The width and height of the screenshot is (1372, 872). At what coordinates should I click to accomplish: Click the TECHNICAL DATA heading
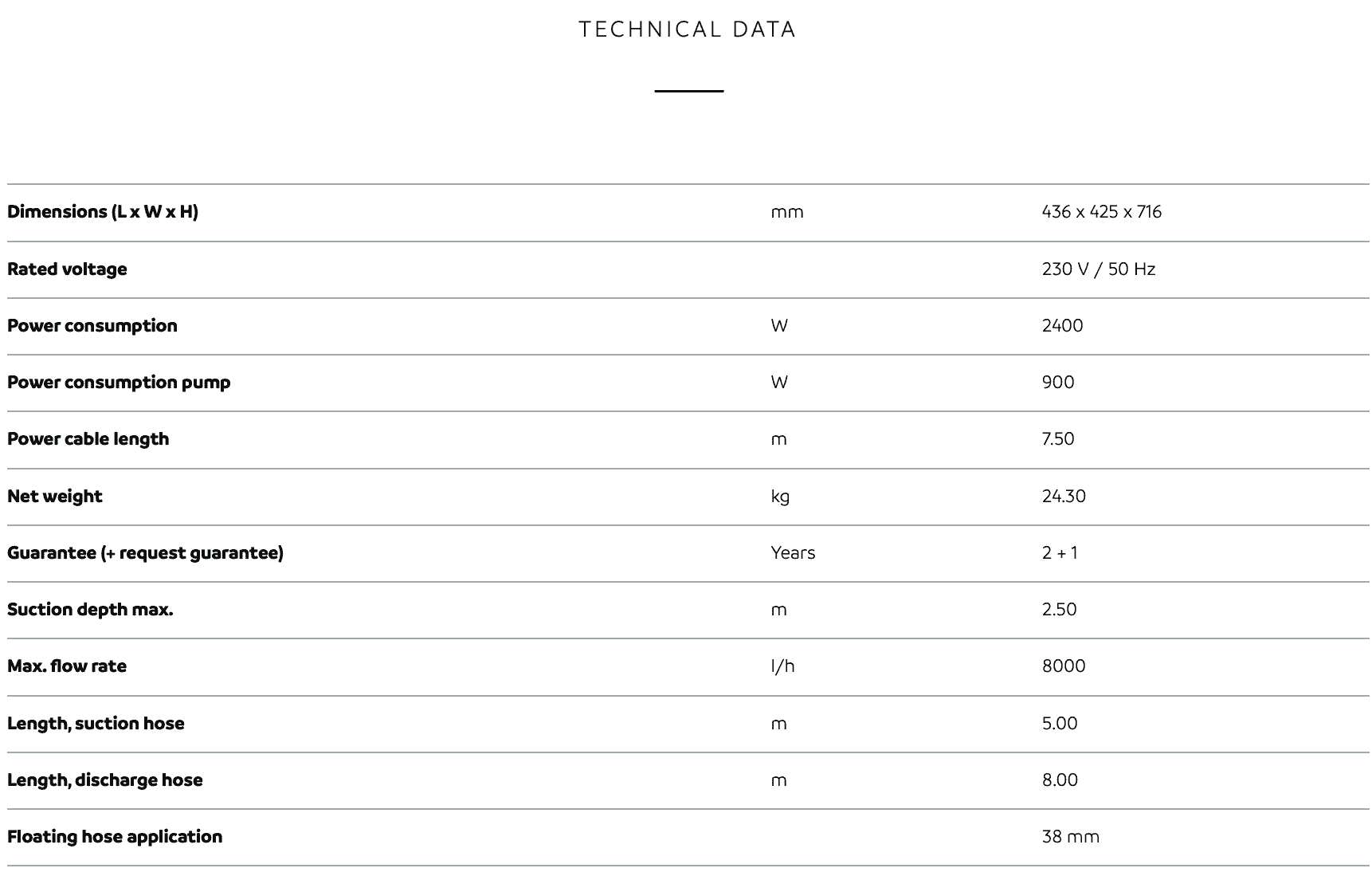pos(687,29)
